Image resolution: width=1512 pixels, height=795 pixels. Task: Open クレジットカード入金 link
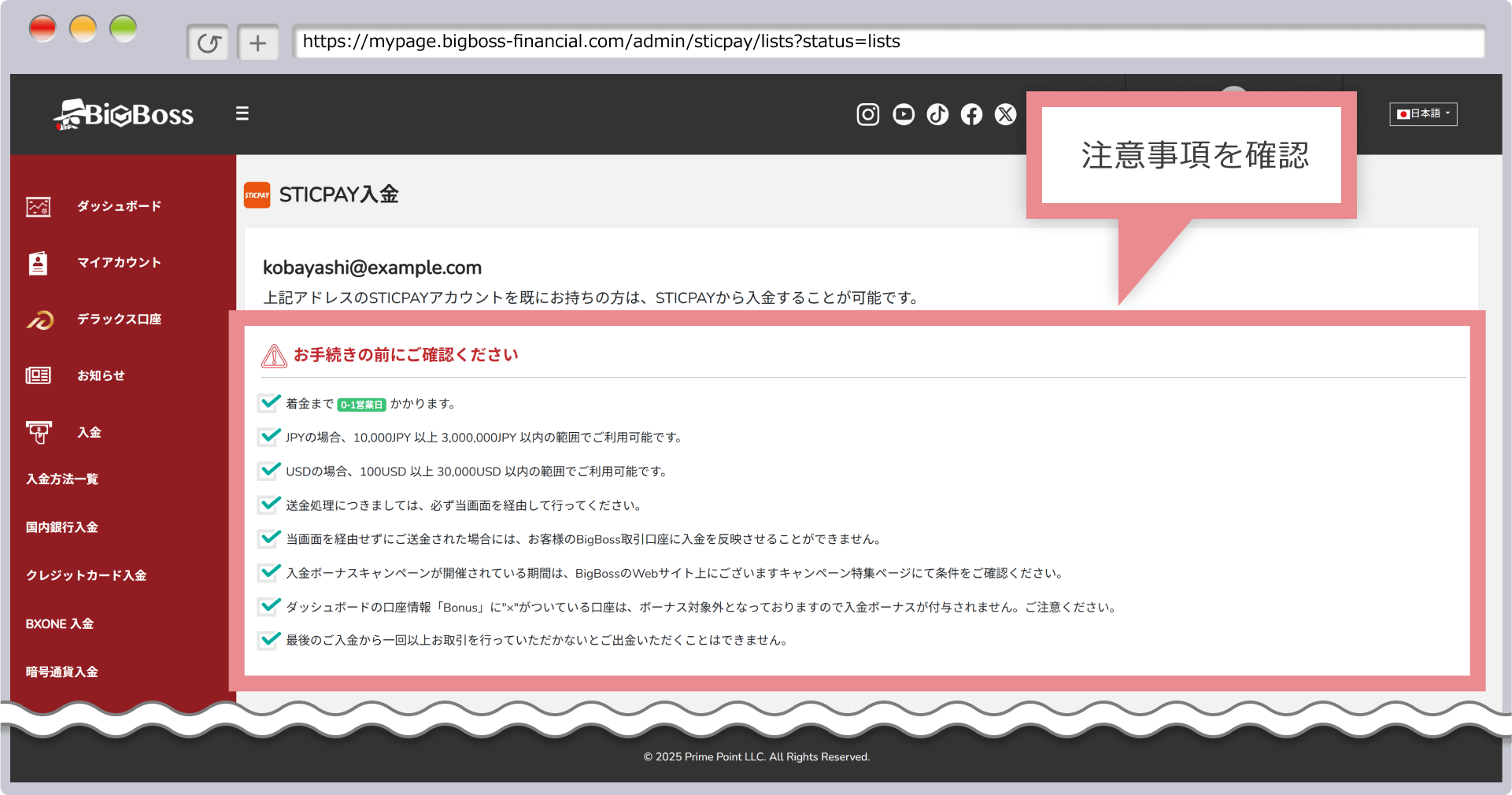(x=86, y=575)
